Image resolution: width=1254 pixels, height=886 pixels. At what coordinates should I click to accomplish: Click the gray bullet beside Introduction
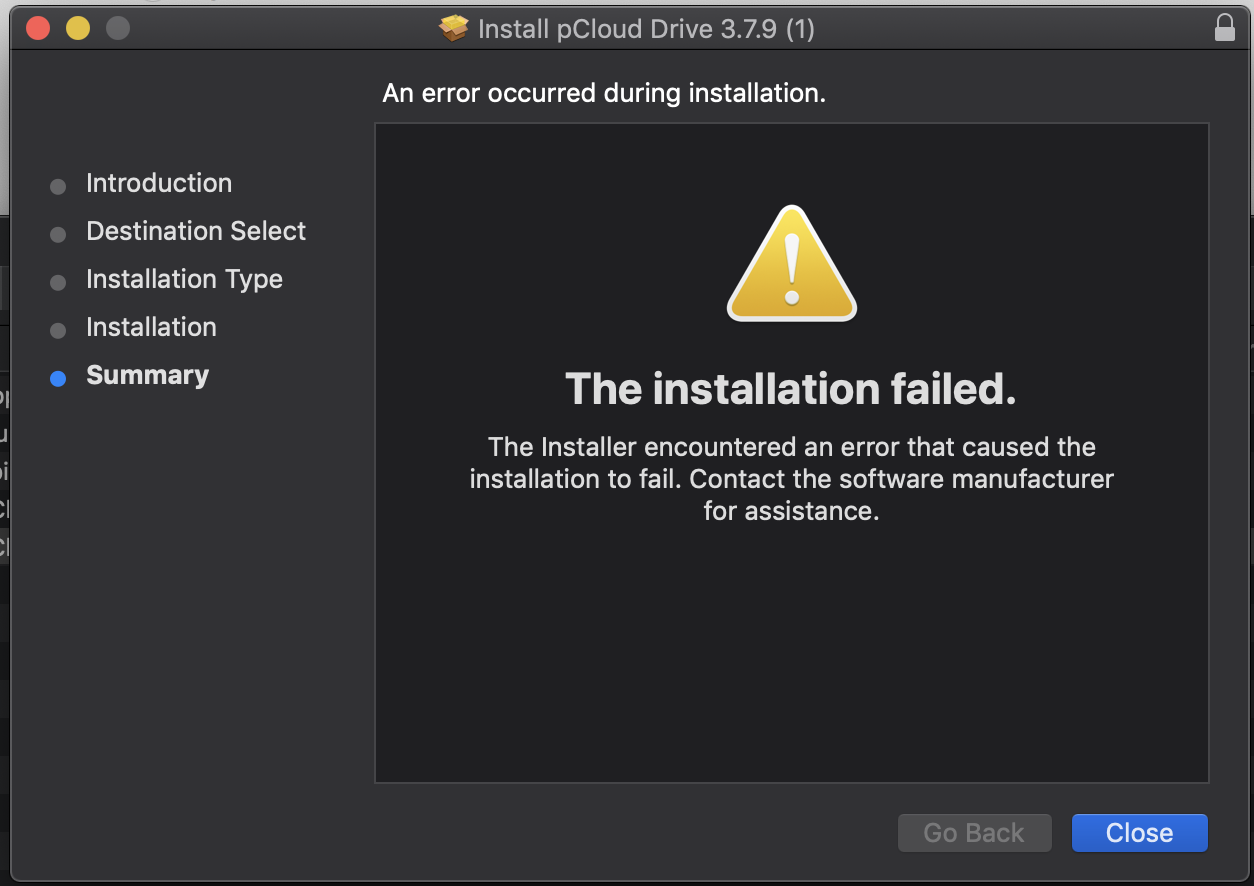[x=58, y=186]
